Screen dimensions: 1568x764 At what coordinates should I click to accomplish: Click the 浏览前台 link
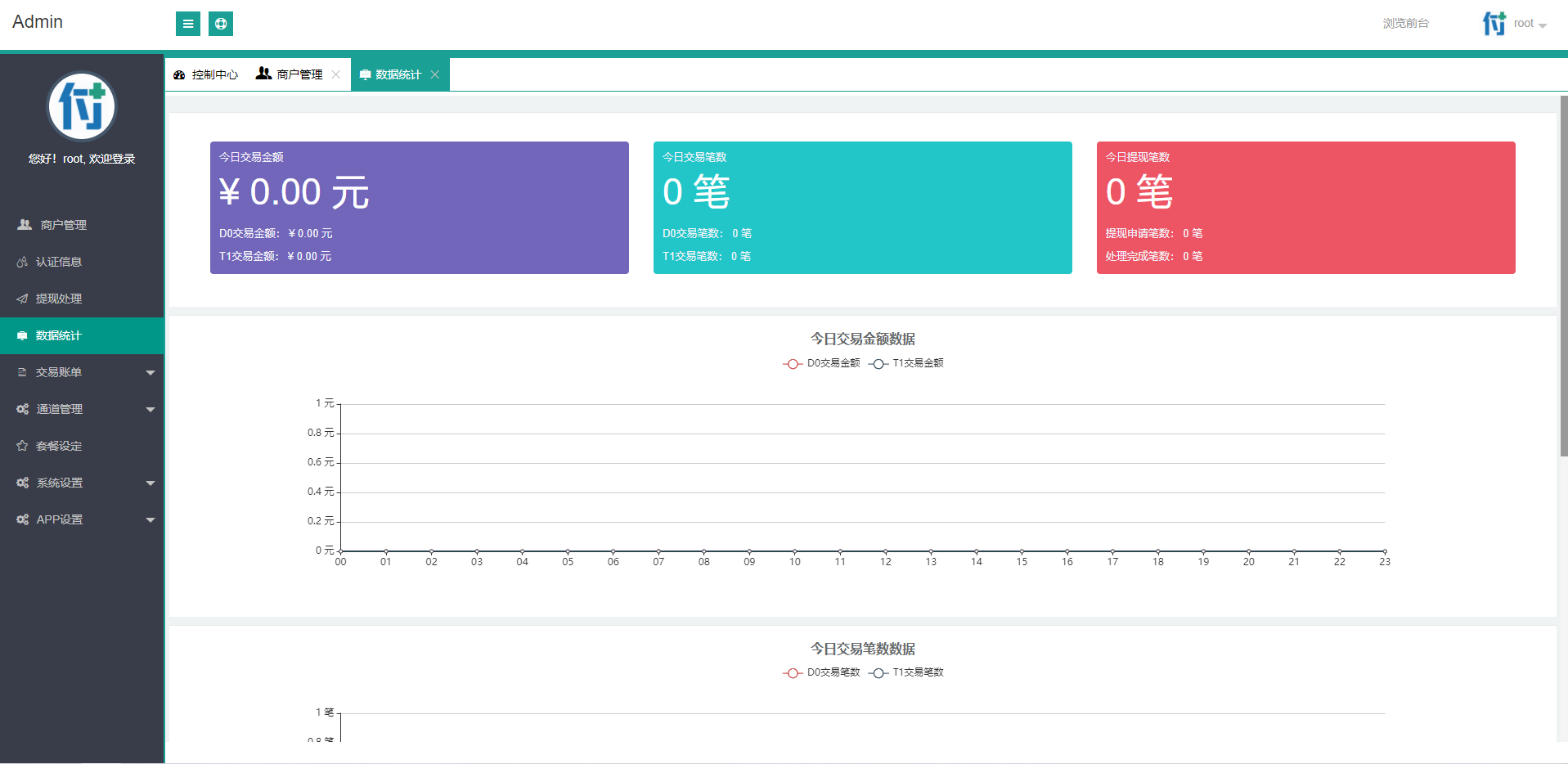1405,24
